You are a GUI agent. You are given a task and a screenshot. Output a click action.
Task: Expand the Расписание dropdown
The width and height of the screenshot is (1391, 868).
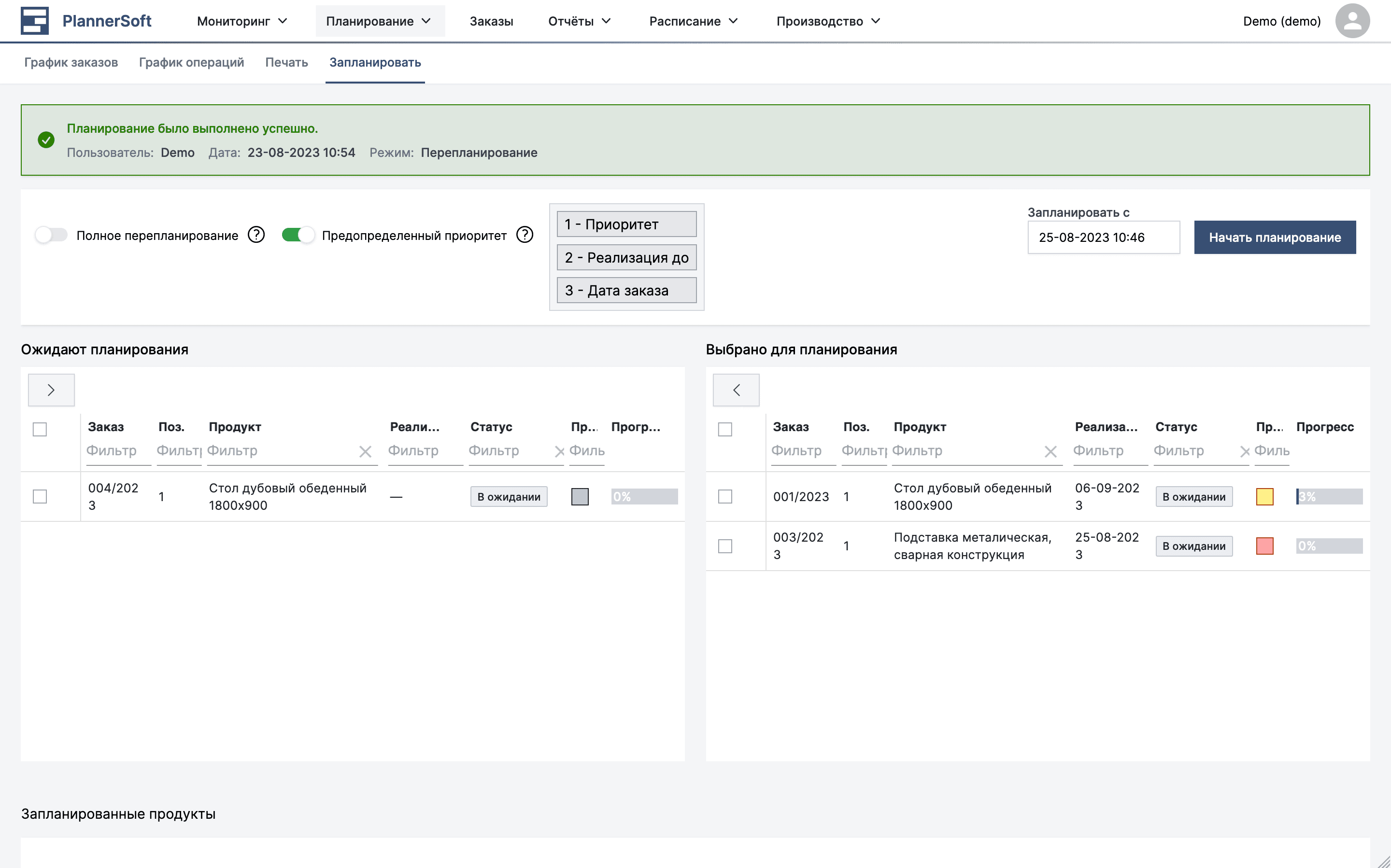tap(693, 21)
